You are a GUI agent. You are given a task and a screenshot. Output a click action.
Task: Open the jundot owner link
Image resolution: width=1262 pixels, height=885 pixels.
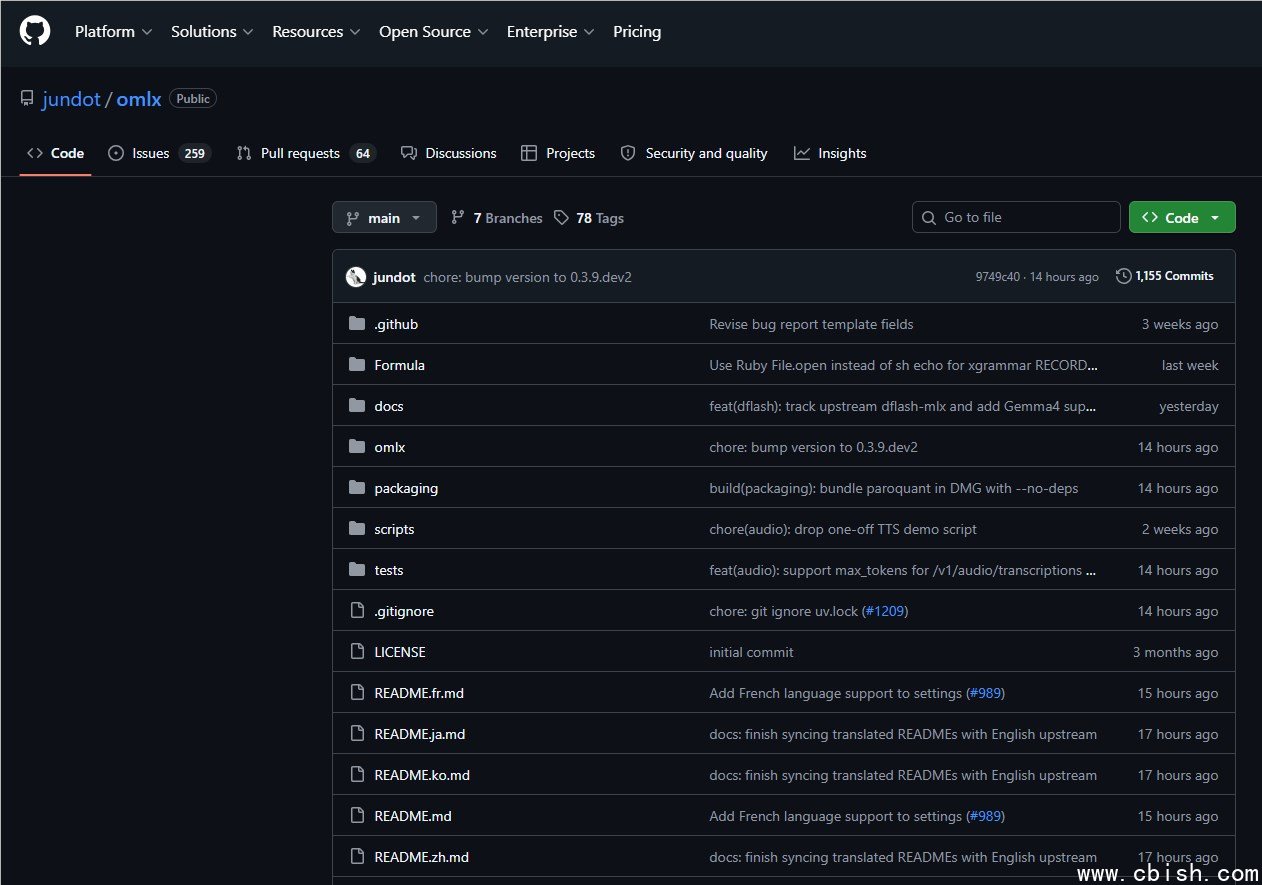point(71,99)
